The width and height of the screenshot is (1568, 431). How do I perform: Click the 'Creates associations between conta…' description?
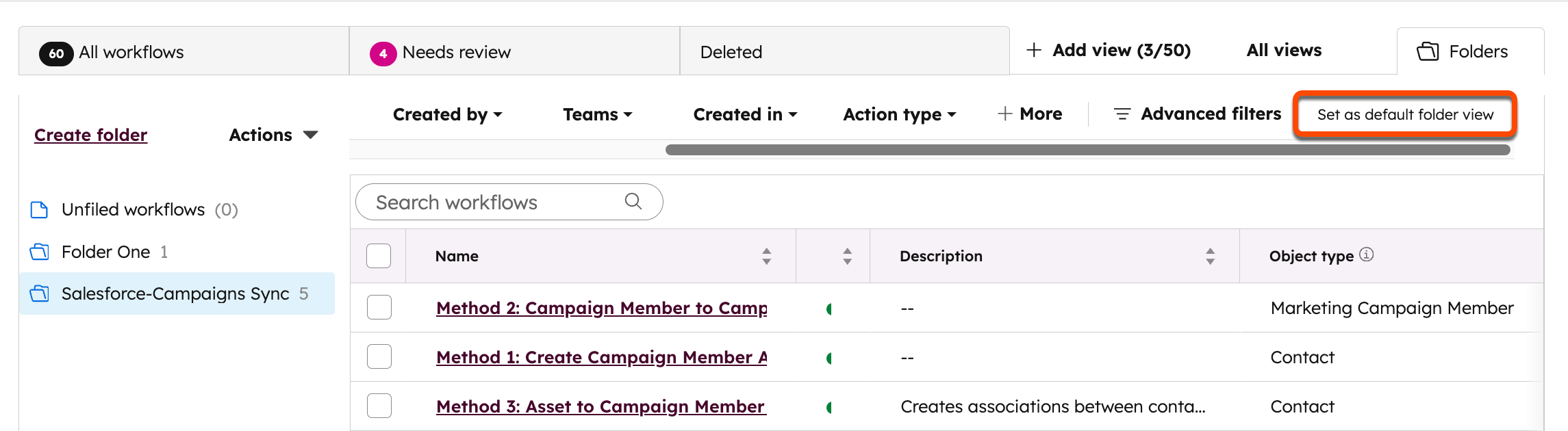[1053, 406]
